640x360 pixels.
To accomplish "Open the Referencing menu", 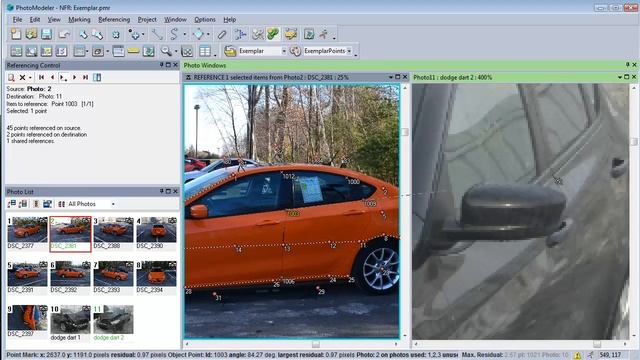I will 114,20.
